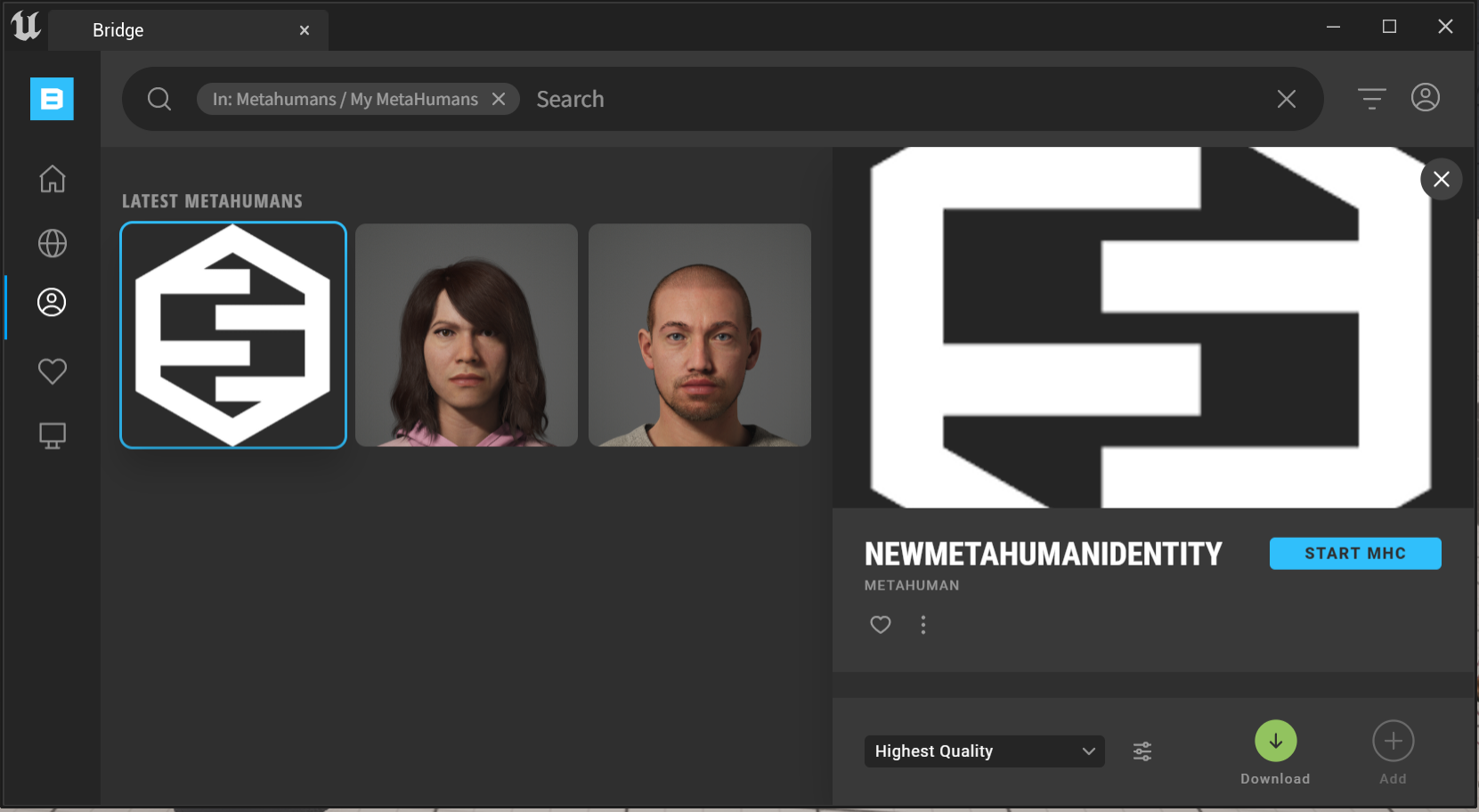Image resolution: width=1479 pixels, height=812 pixels.
Task: Go to the Home section
Action: (x=53, y=179)
